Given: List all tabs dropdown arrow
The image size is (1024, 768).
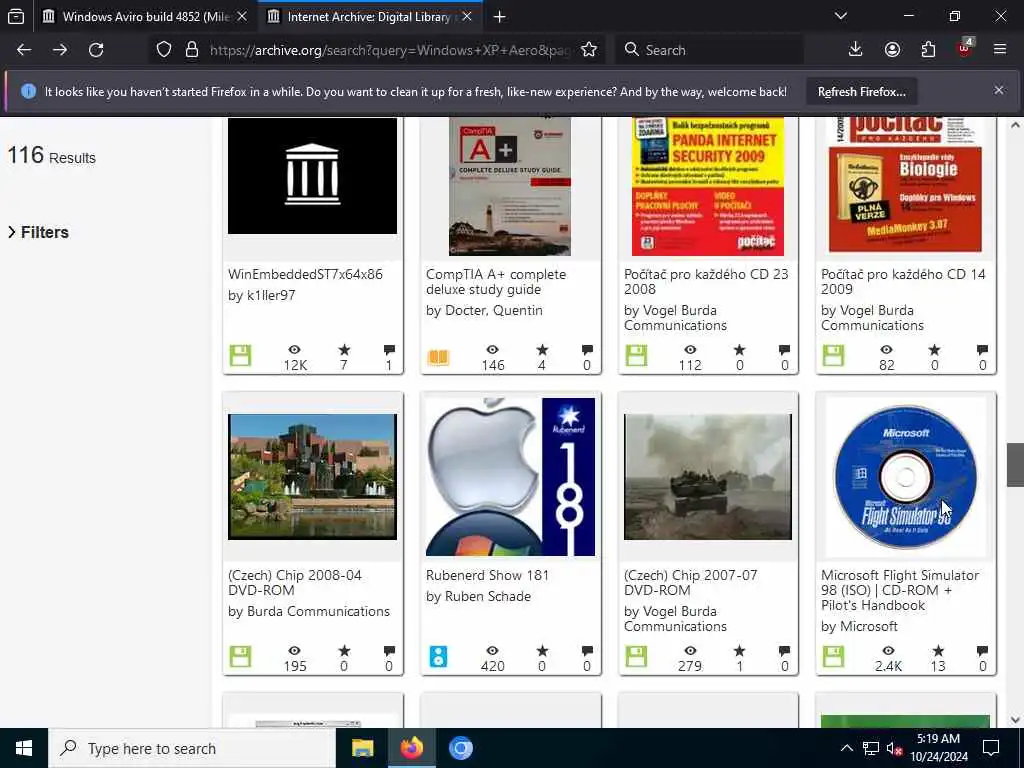Looking at the screenshot, I should 841,16.
